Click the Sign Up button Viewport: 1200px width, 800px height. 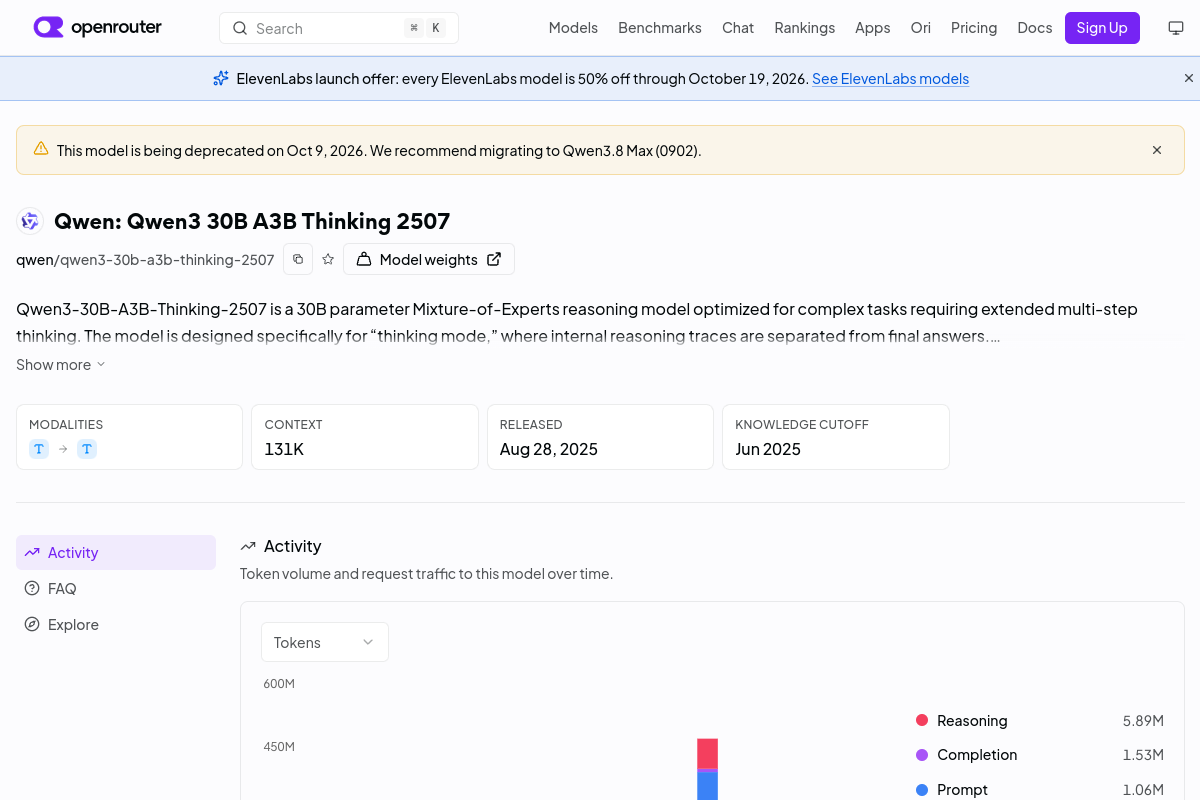(1102, 28)
